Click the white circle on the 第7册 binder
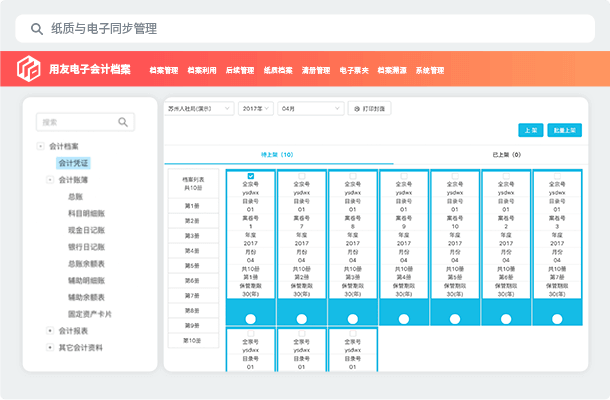 (557, 318)
